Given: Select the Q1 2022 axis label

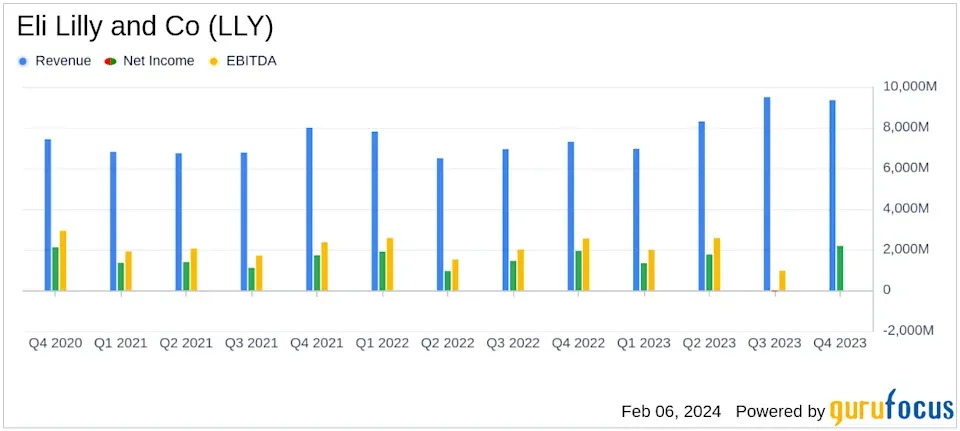Looking at the screenshot, I should pyautogui.click(x=382, y=343).
